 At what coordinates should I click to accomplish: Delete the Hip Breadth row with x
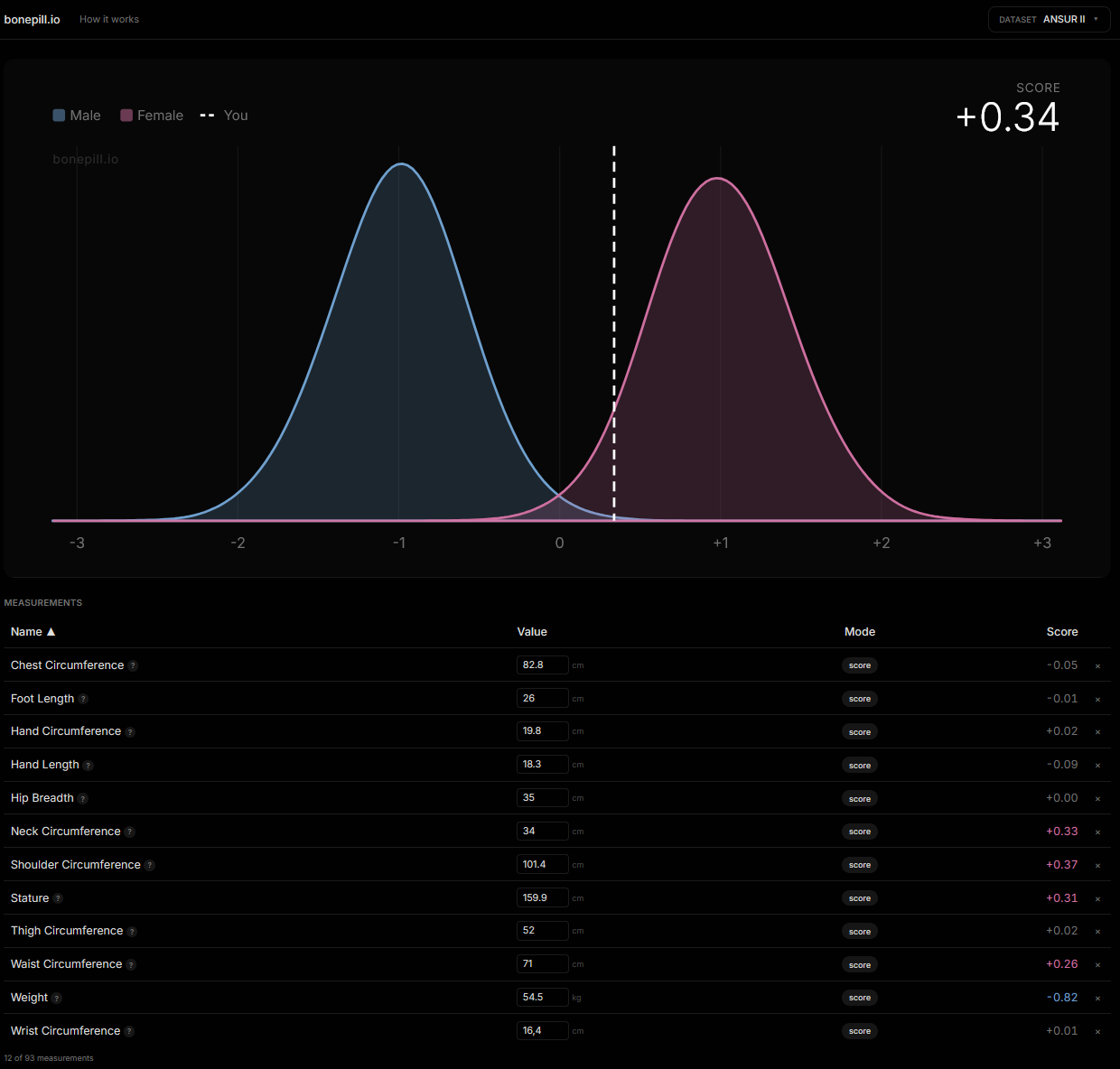(1097, 799)
